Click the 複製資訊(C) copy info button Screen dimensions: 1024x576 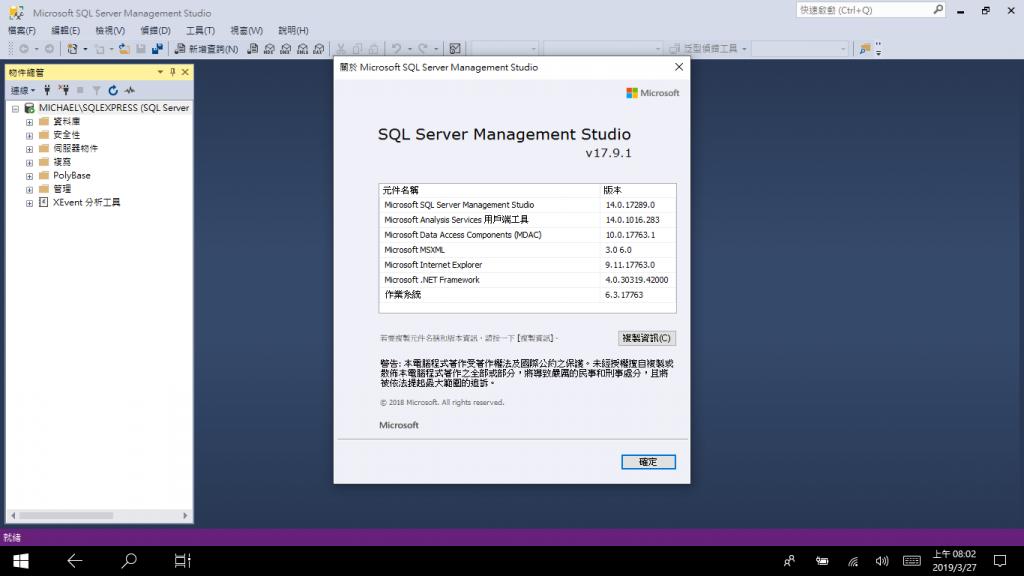pyautogui.click(x=647, y=338)
